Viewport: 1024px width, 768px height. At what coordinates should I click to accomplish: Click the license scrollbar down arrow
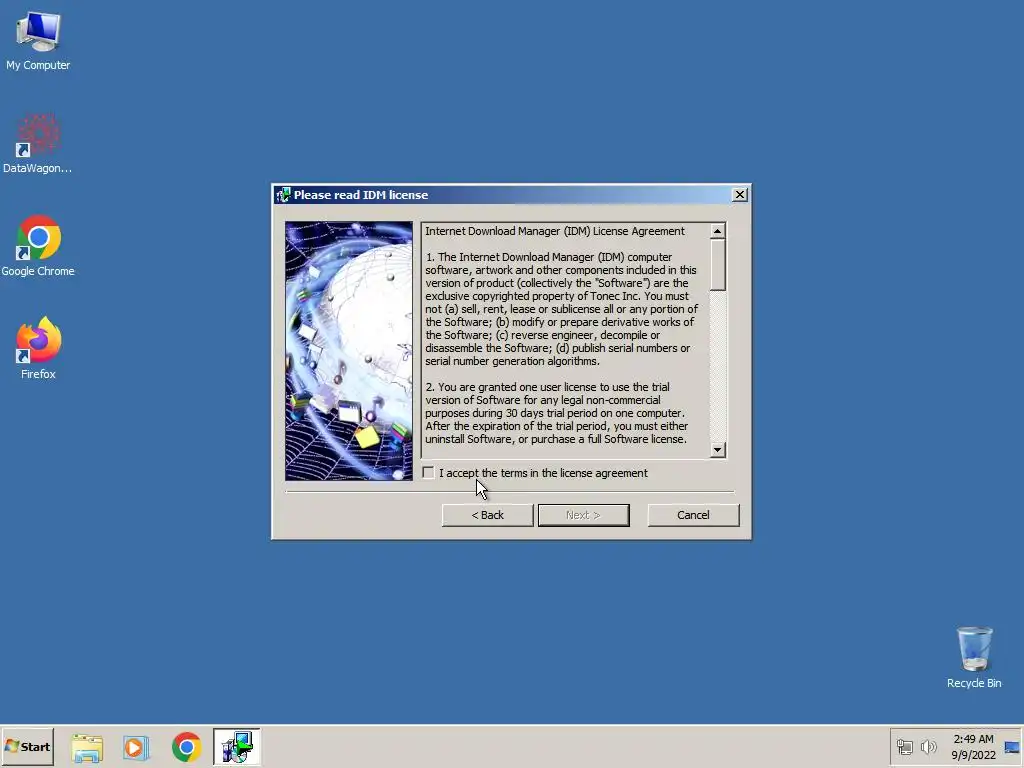718,449
